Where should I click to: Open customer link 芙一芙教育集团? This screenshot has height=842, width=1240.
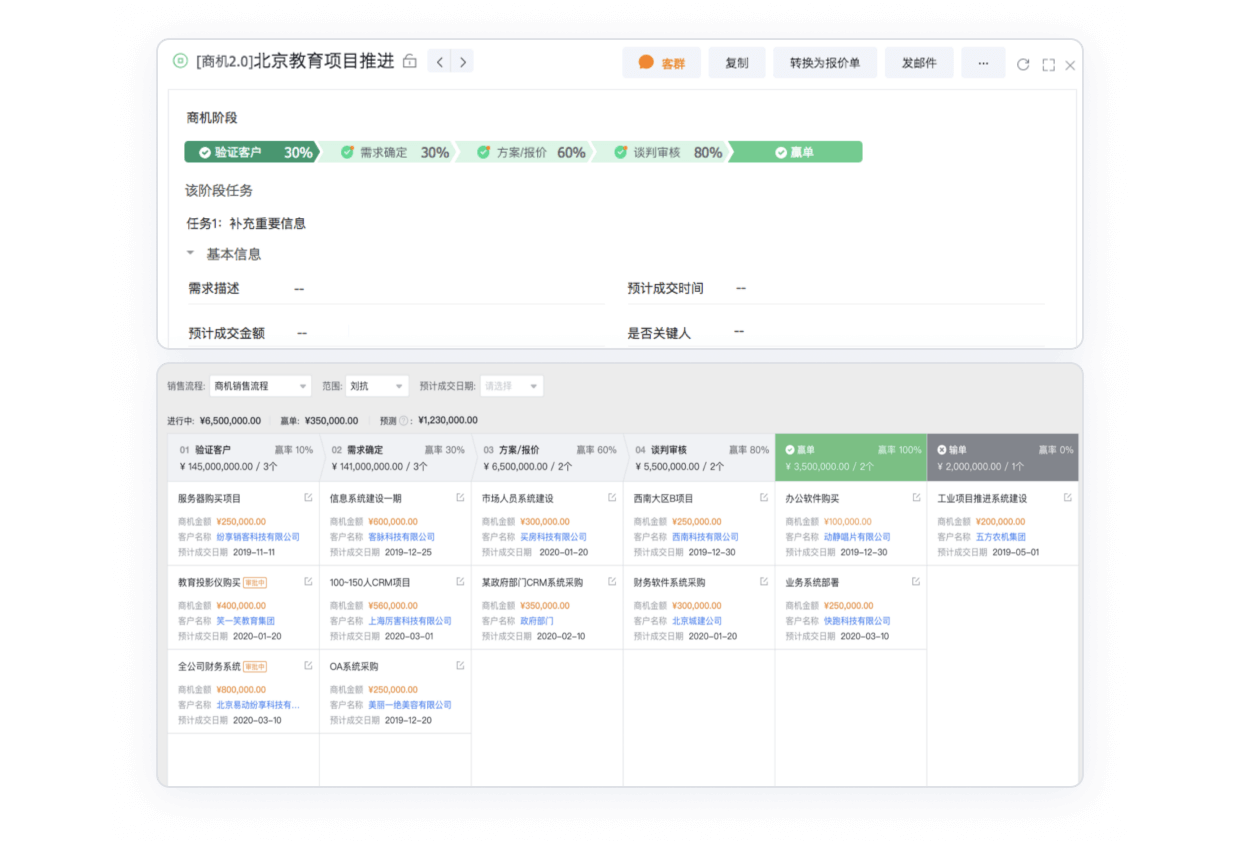click(245, 621)
